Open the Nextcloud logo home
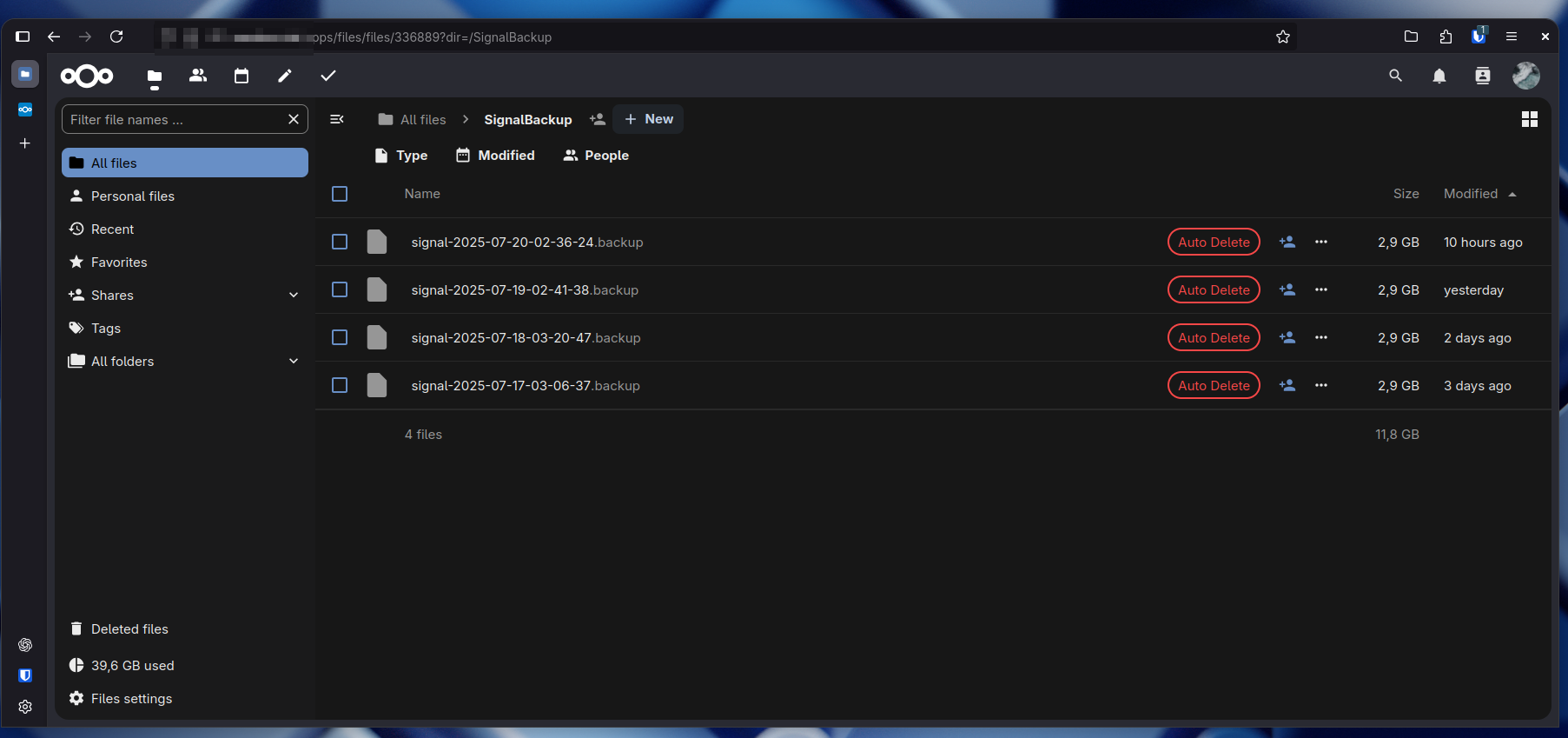 [x=87, y=76]
